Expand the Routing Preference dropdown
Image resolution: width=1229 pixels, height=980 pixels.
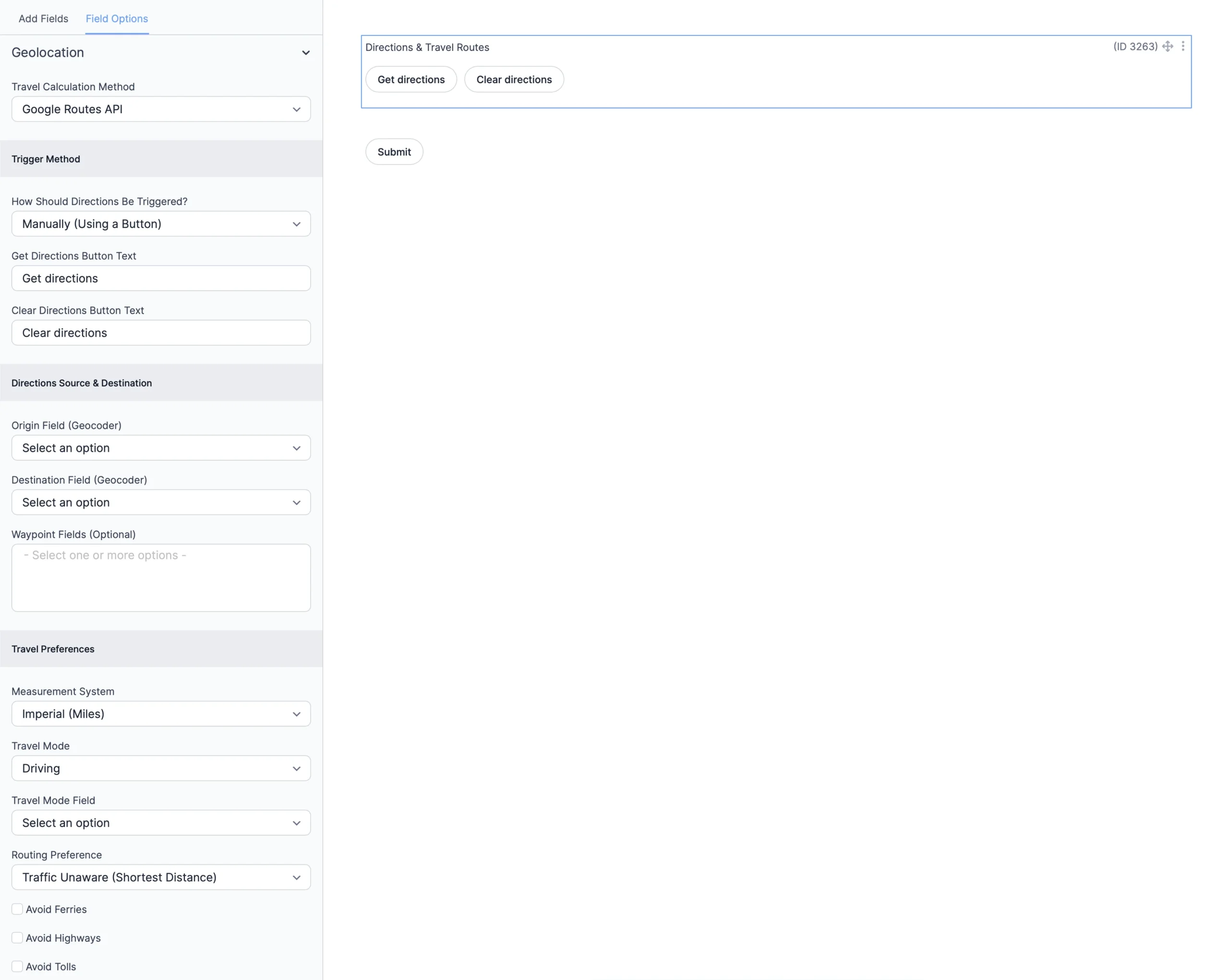161,877
